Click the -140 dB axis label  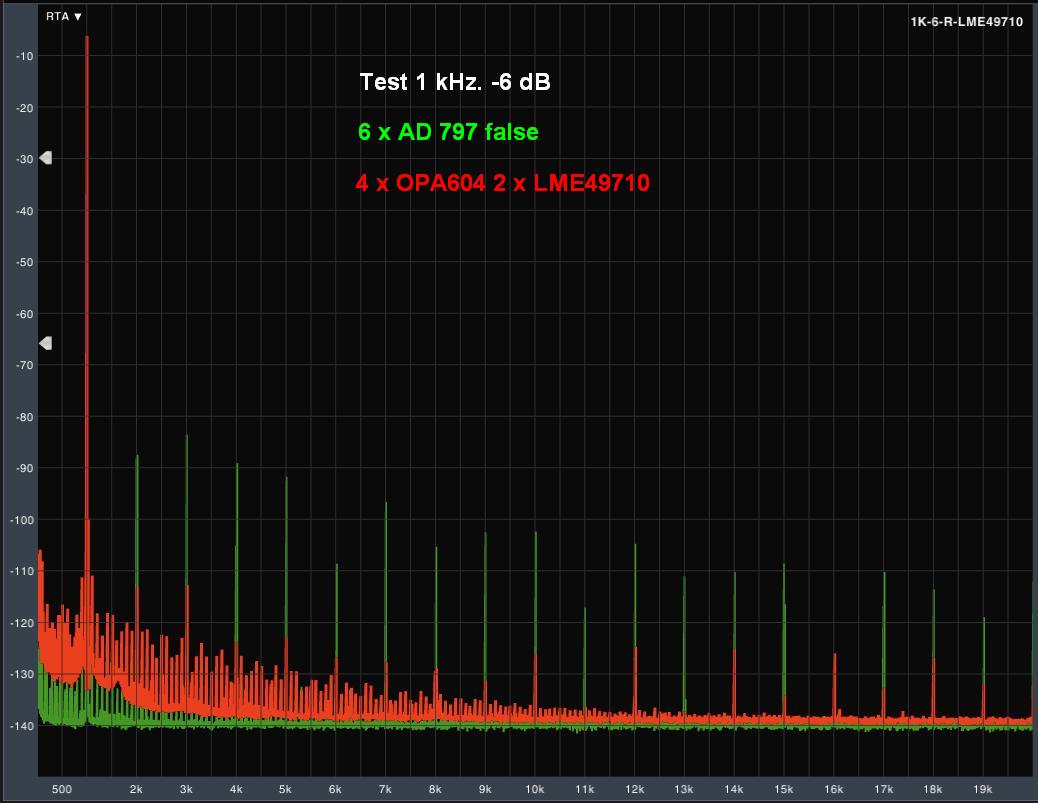point(23,726)
